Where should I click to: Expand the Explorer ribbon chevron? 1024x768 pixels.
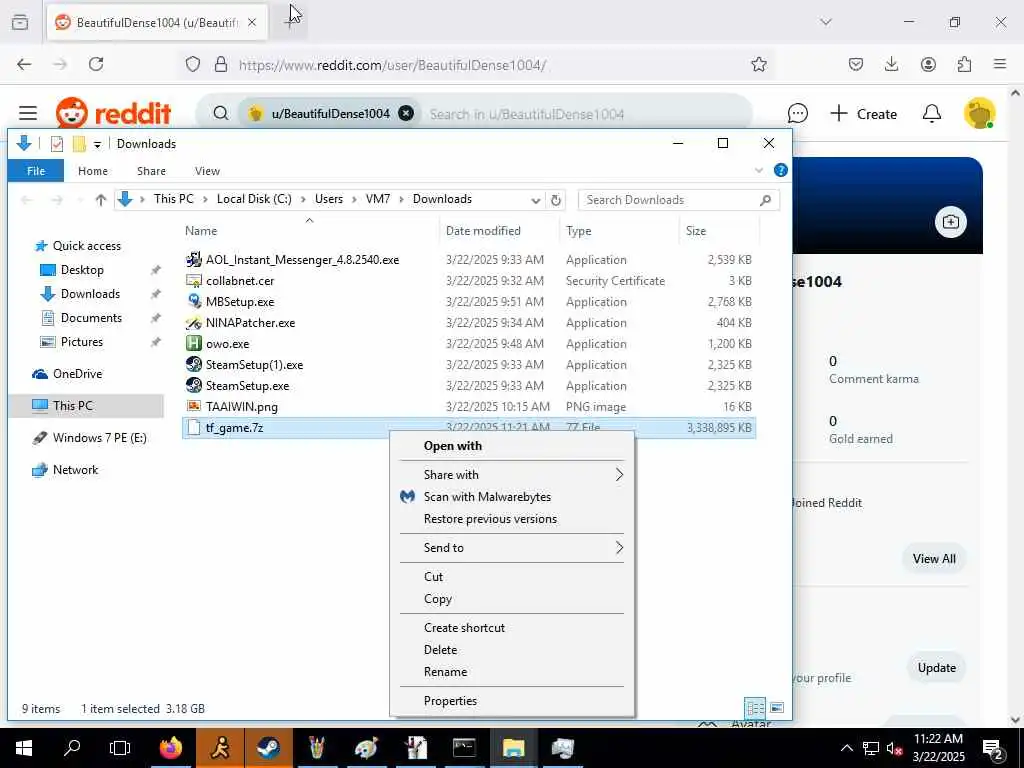(759, 170)
